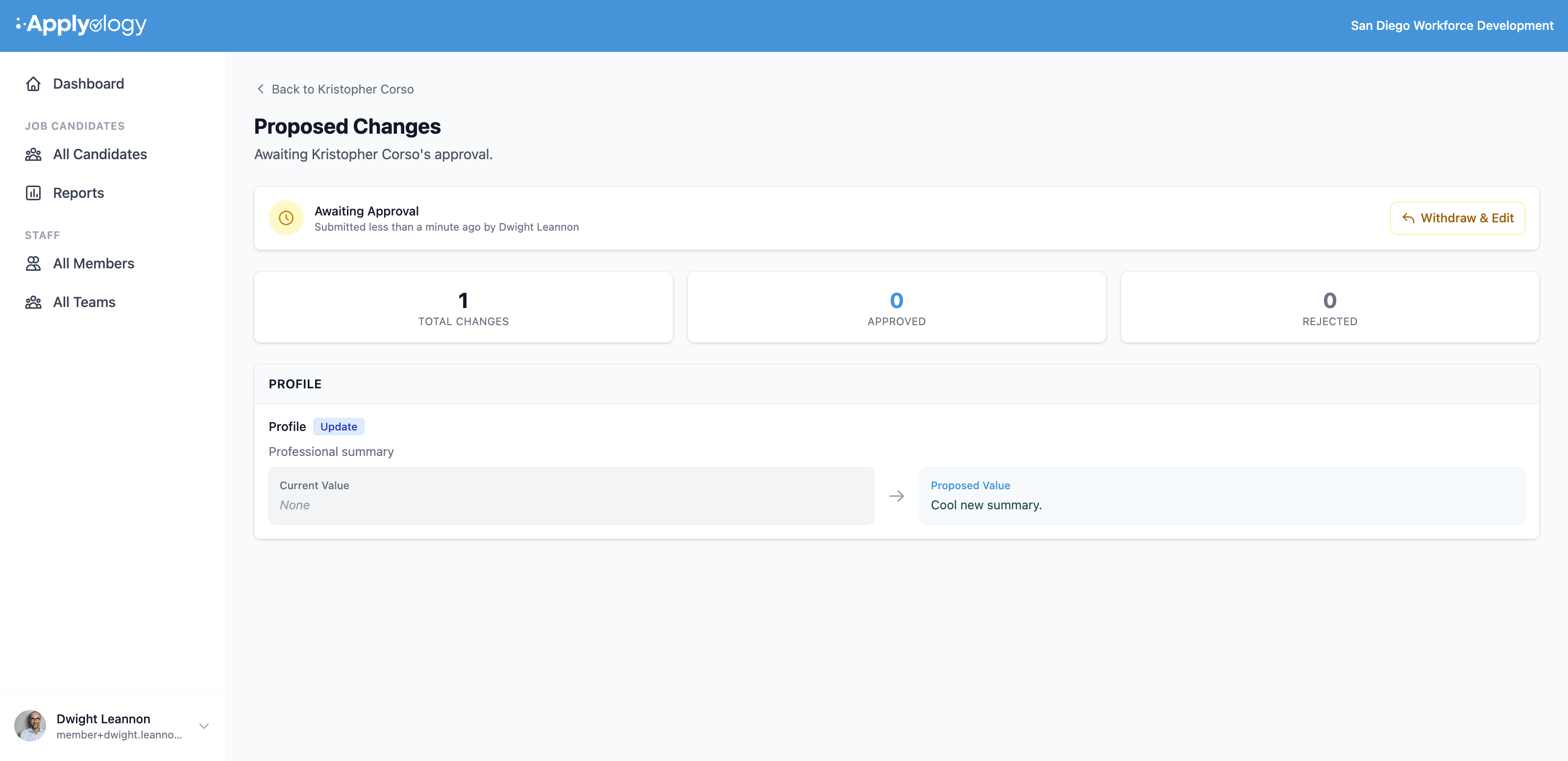Click the user email text in sidebar
The width and height of the screenshot is (1568, 761).
tap(119, 735)
